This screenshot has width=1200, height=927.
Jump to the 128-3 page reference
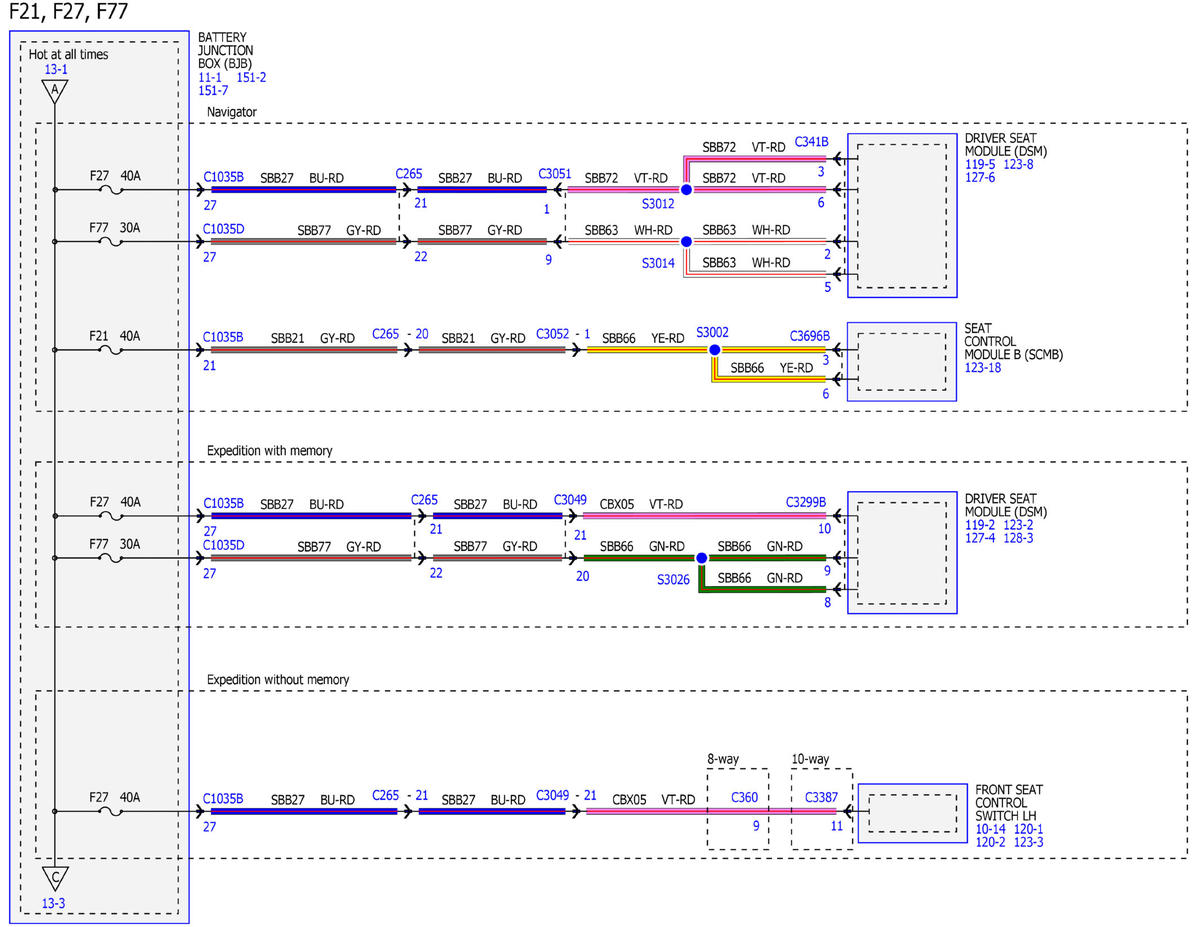point(1019,538)
